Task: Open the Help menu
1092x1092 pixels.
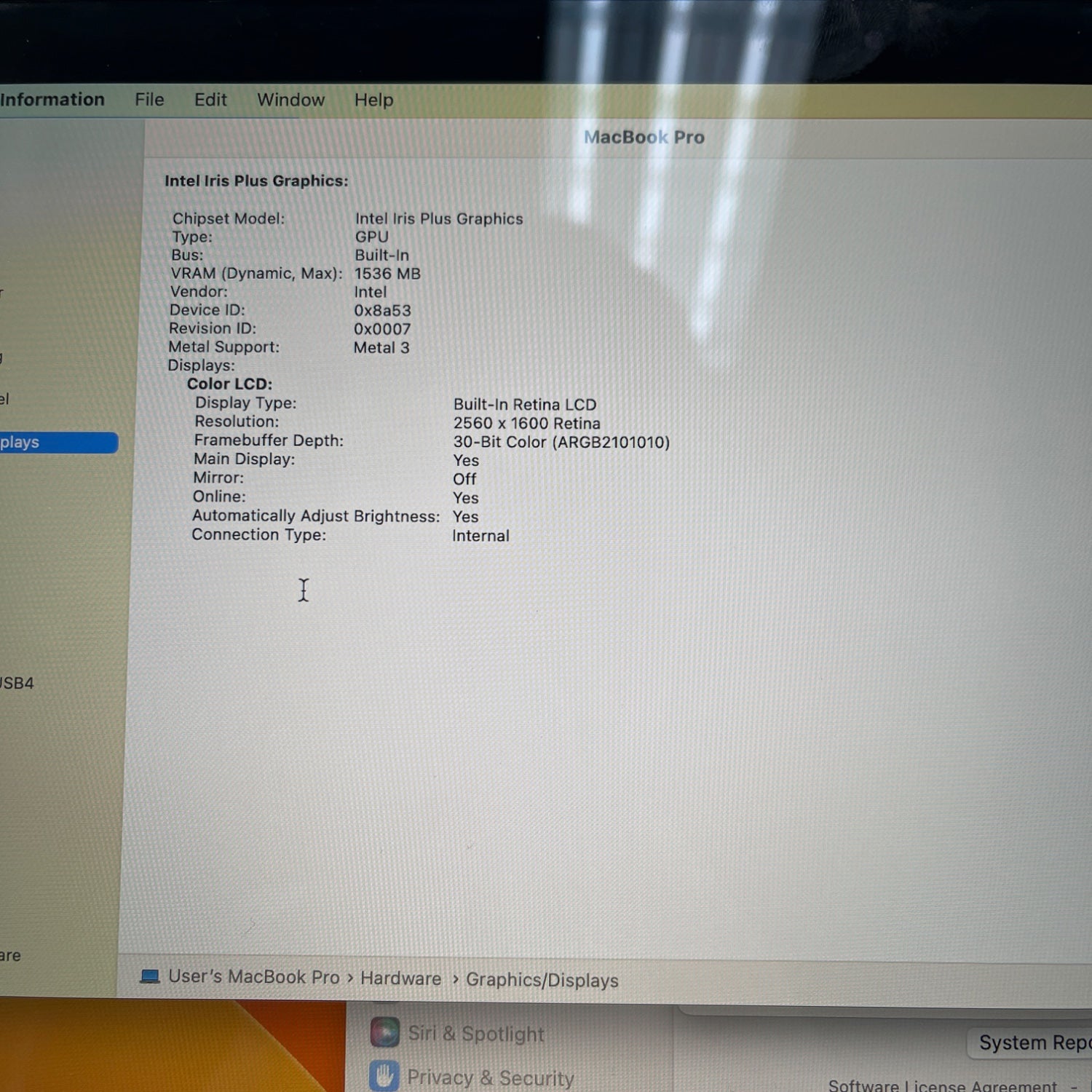Action: tap(373, 100)
